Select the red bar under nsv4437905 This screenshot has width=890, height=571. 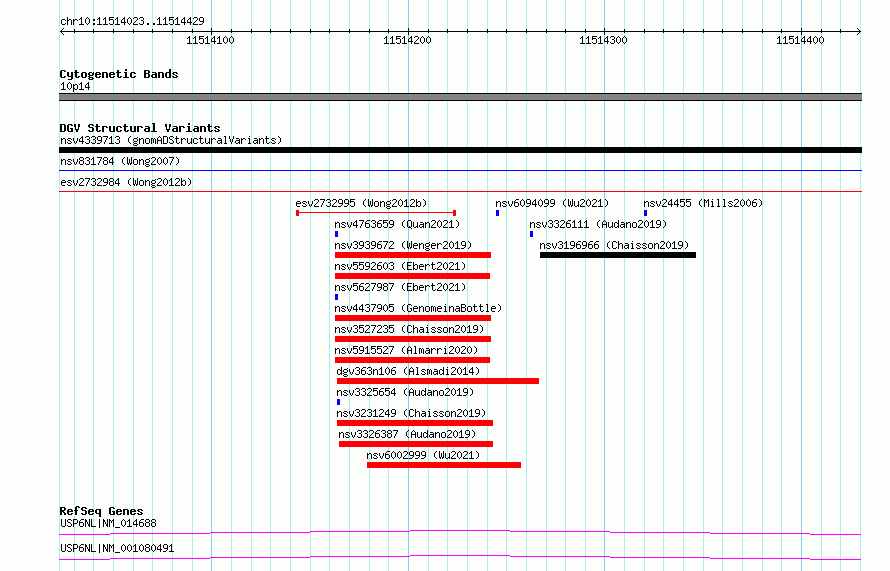tap(413, 318)
